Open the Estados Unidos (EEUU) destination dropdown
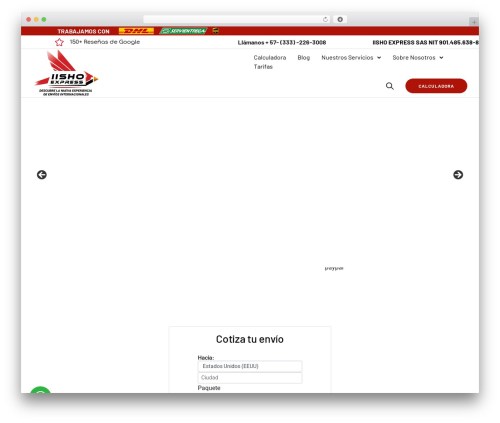This screenshot has width=500, height=423. [250, 366]
